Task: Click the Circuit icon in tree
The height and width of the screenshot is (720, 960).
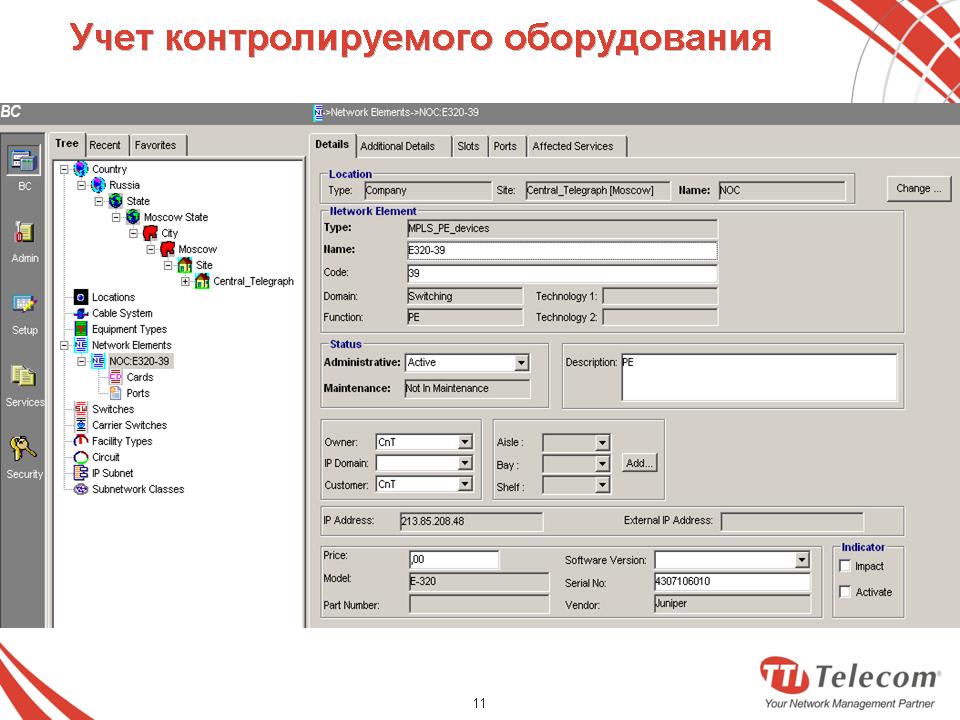Action: [x=82, y=457]
